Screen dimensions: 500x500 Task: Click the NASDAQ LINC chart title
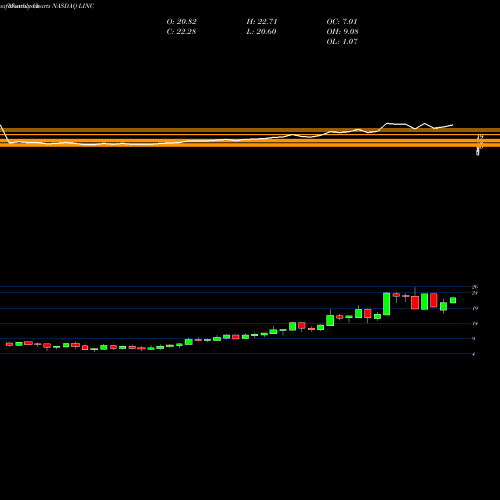click(73, 6)
